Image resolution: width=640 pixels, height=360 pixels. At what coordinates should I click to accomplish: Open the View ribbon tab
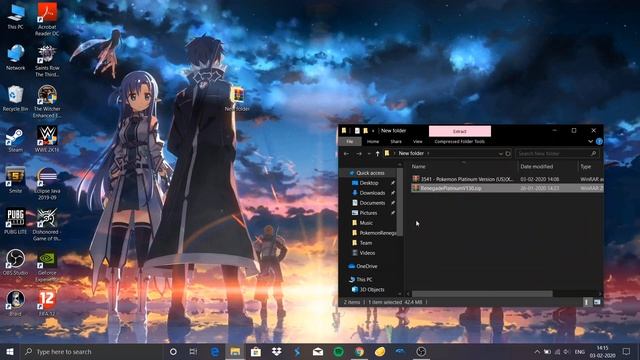click(x=418, y=142)
